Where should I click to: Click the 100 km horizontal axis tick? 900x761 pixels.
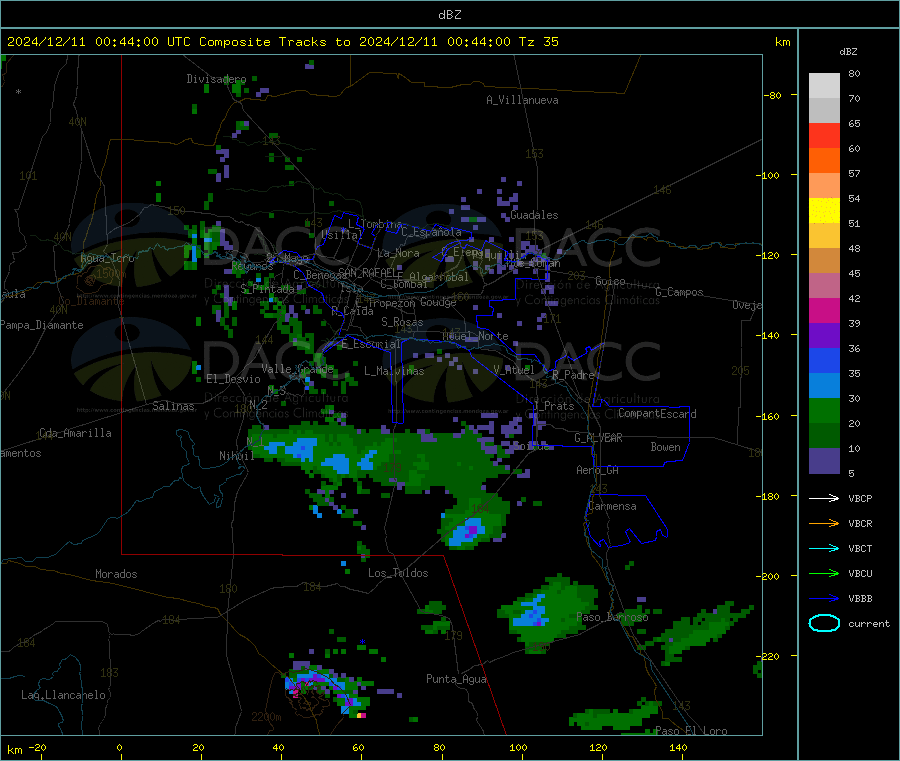coord(518,747)
